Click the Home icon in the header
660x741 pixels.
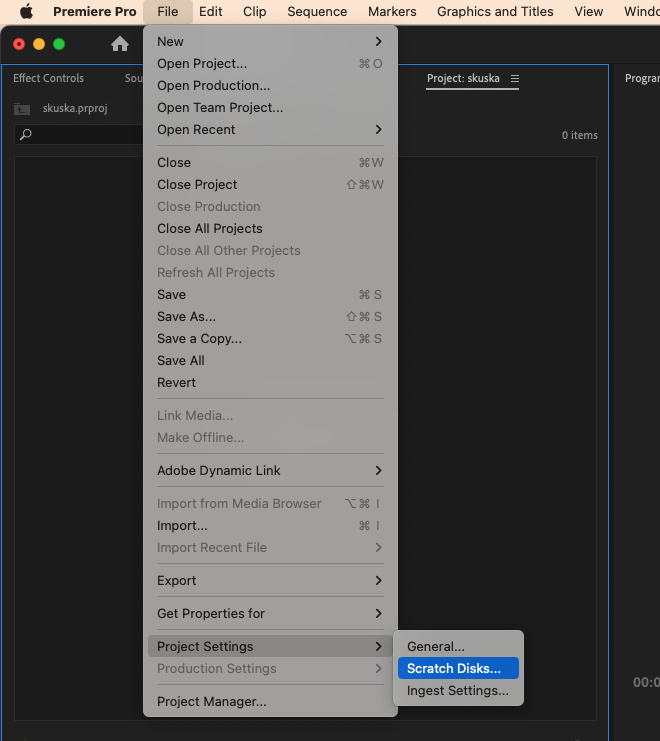(120, 44)
